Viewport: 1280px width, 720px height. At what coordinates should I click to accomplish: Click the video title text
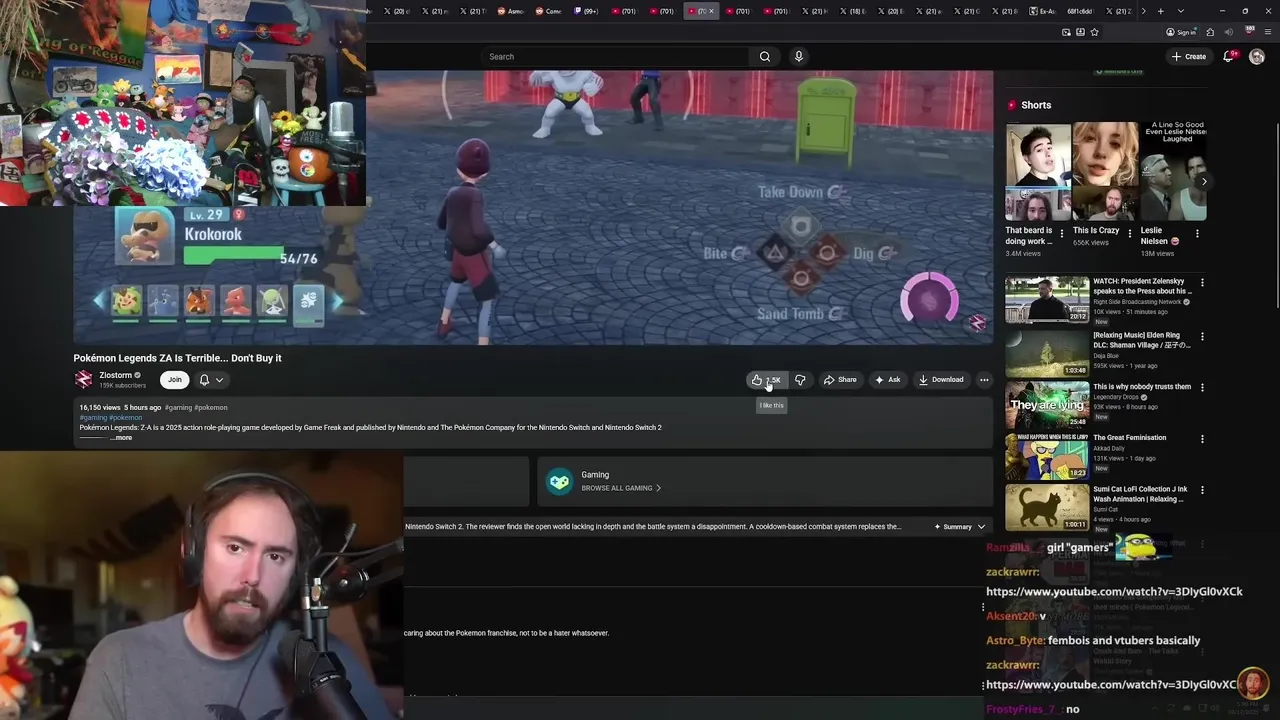click(177, 358)
